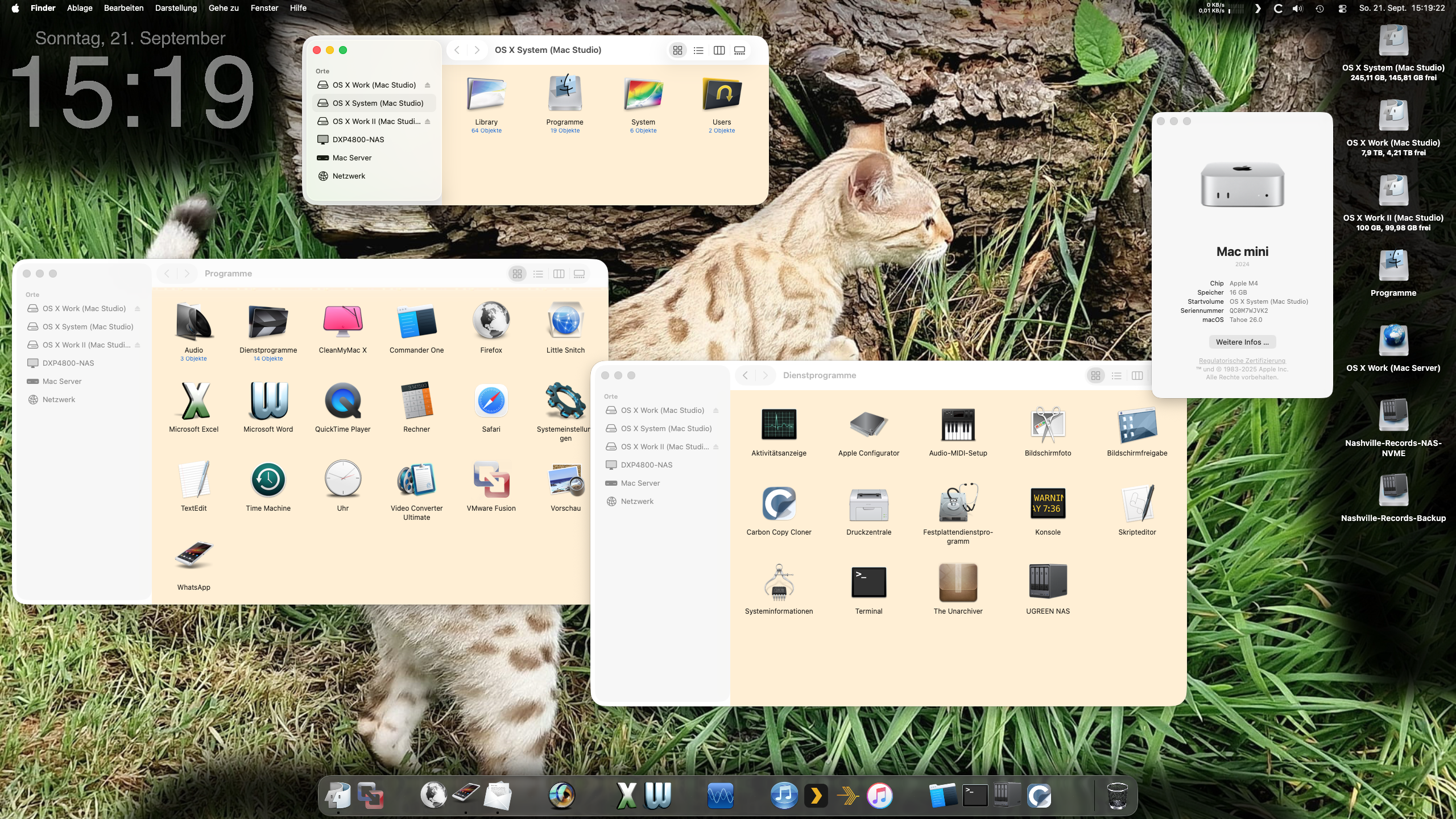Select DXP4800-NAS in the top Finder sidebar

pos(358,140)
